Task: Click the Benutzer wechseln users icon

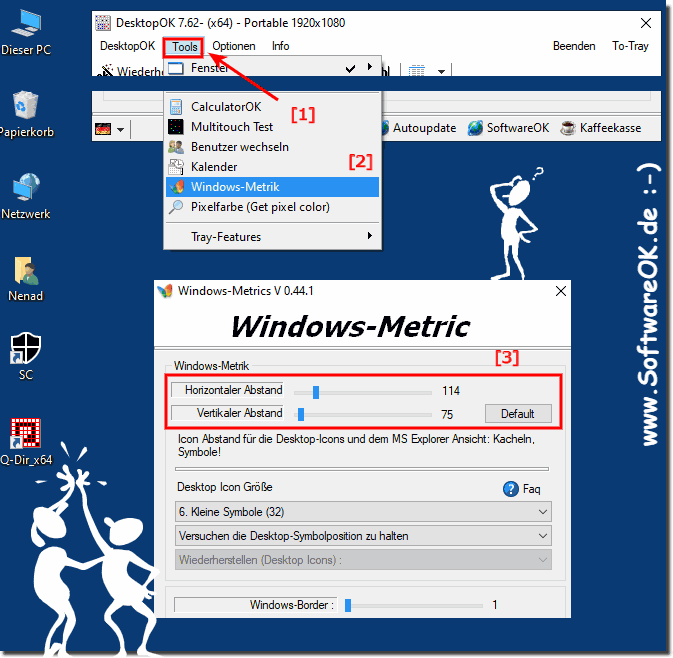Action: pos(176,147)
